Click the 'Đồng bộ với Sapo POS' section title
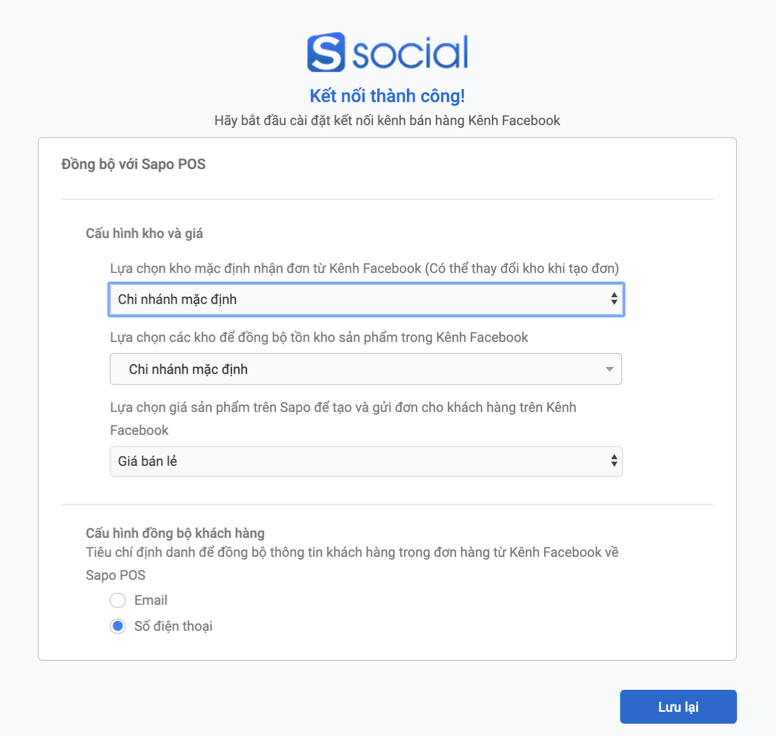The width and height of the screenshot is (777, 736). point(133,164)
